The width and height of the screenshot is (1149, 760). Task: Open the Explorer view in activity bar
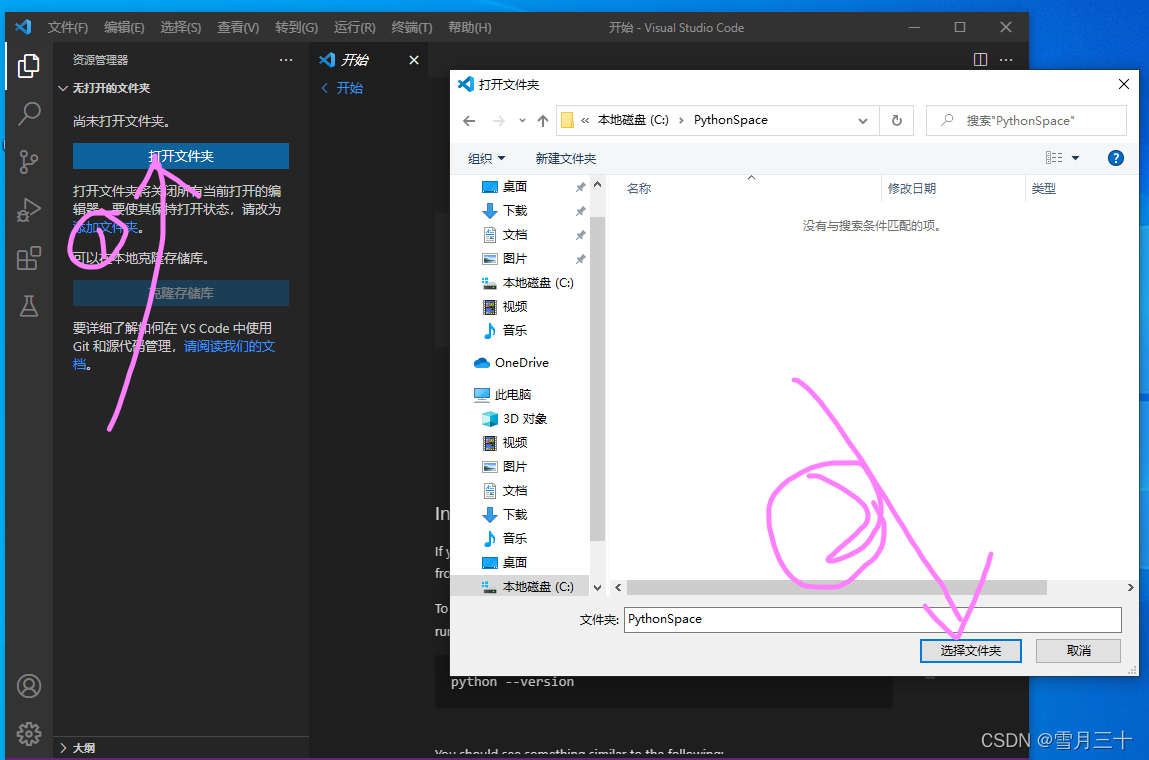29,65
